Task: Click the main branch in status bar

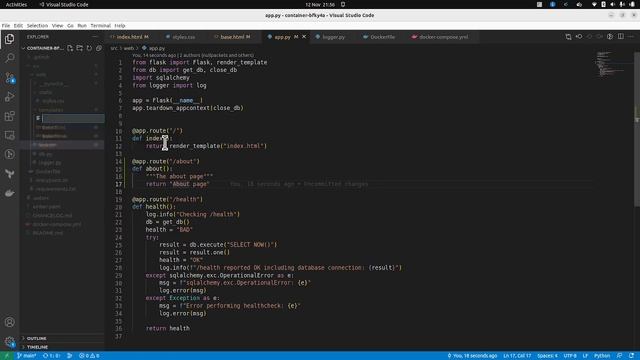Action: (x=27, y=356)
